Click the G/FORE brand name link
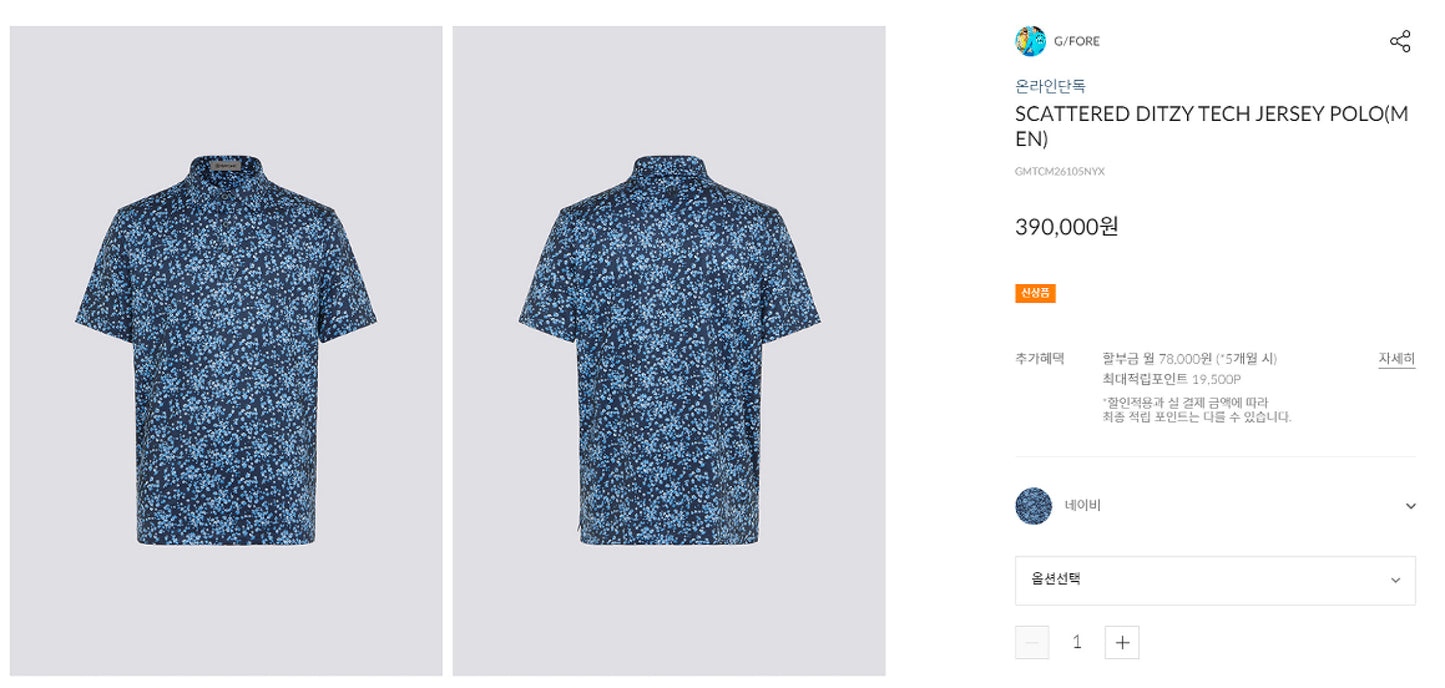Screen dimensions: 1445x688 point(1077,41)
